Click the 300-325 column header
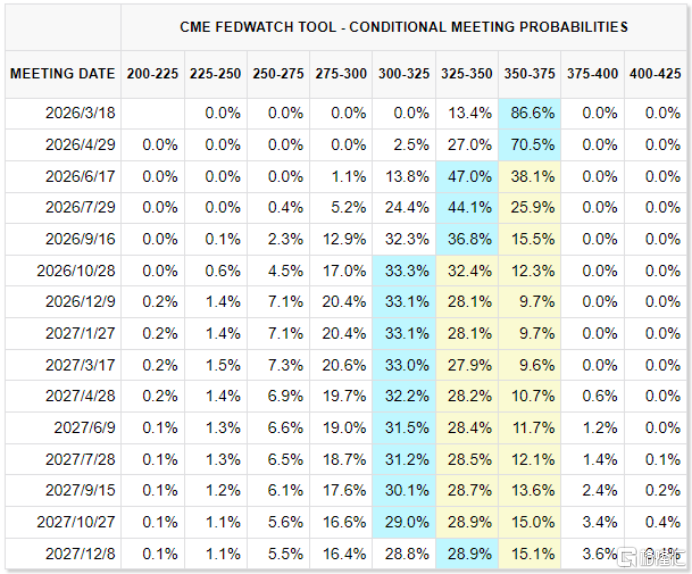 point(404,74)
